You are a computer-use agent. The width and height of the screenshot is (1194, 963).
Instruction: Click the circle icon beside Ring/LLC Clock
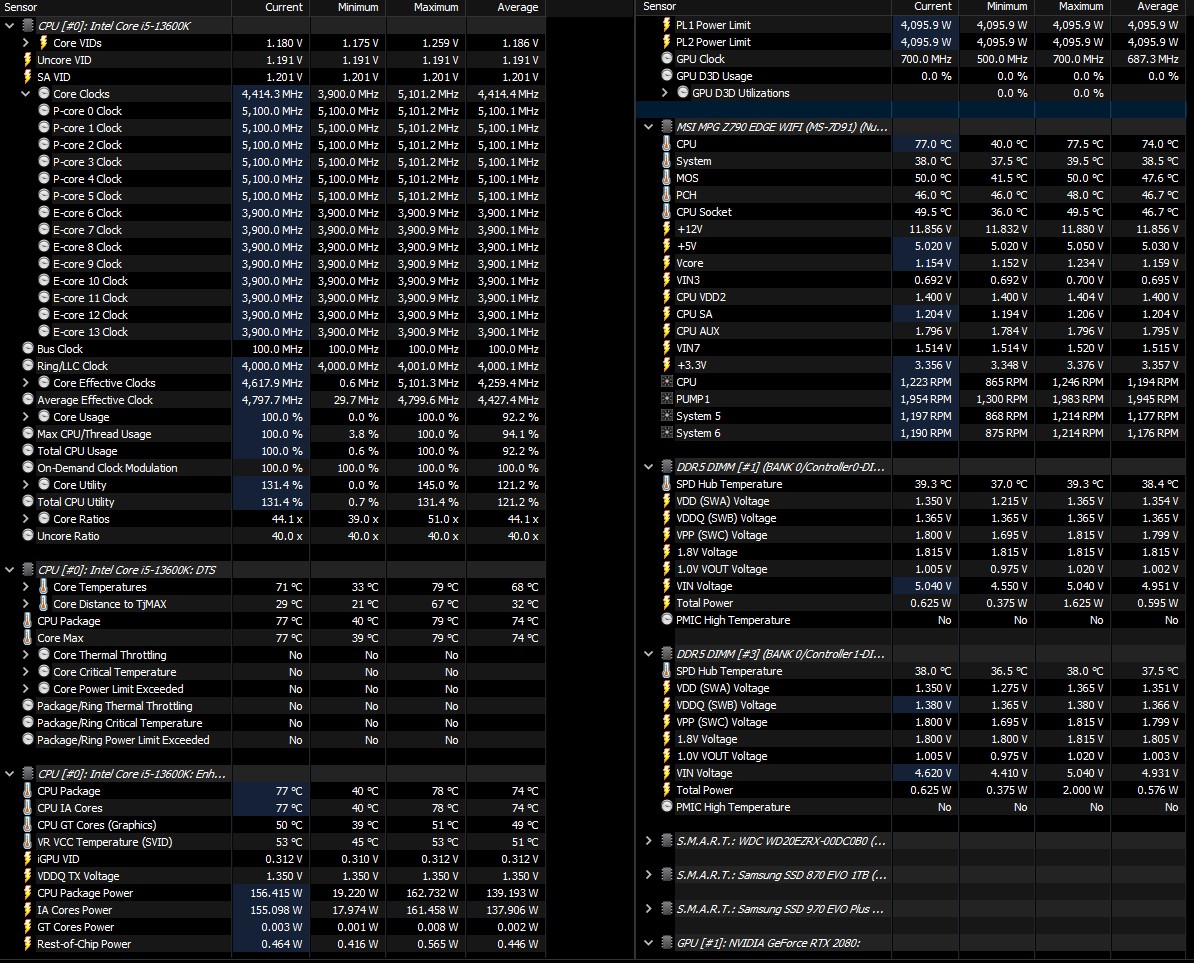[28, 366]
